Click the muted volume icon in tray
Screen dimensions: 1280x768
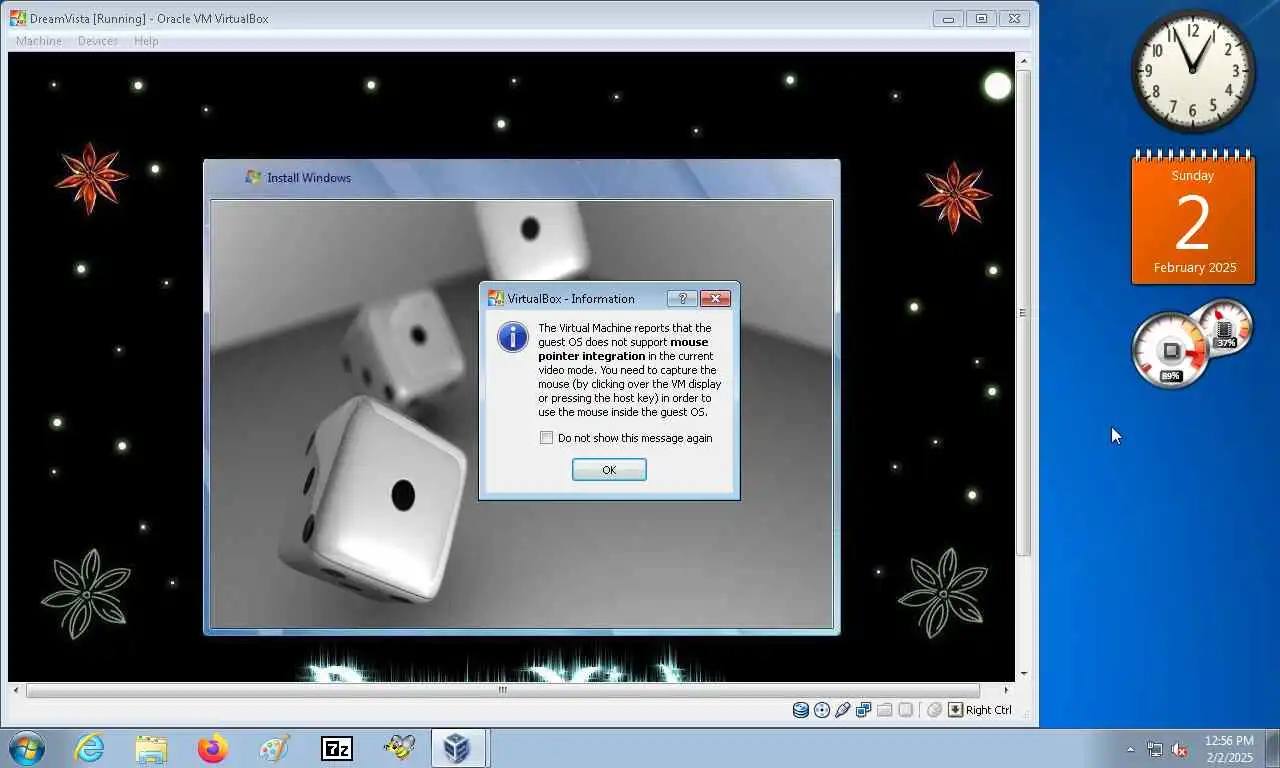1179,749
